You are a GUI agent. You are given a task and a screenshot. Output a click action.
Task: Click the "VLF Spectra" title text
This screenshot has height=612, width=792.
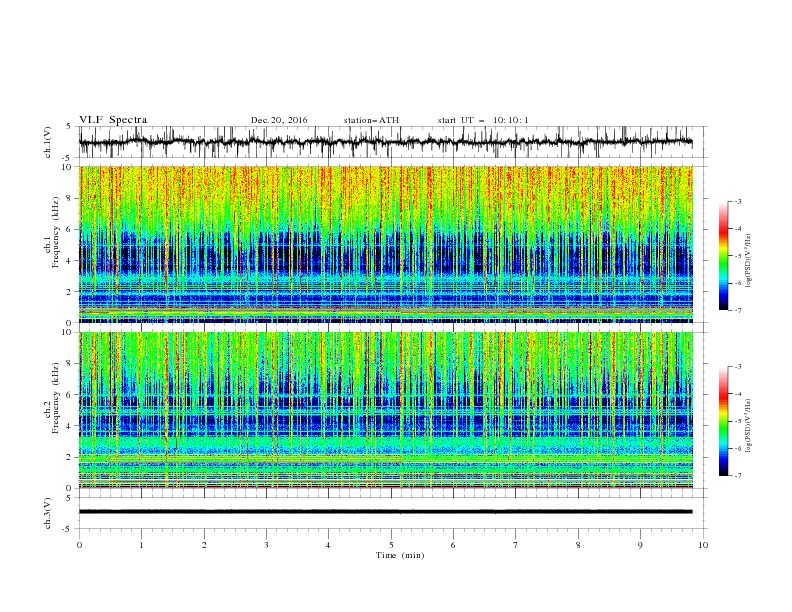pos(113,120)
